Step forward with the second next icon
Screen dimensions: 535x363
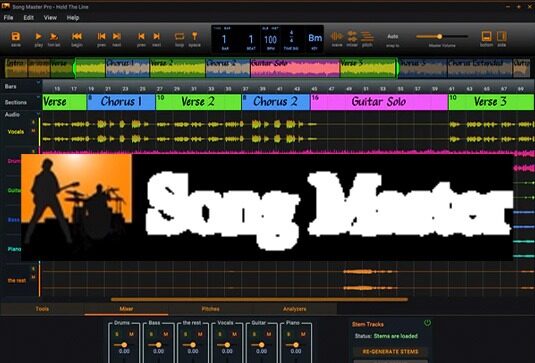(156, 36)
